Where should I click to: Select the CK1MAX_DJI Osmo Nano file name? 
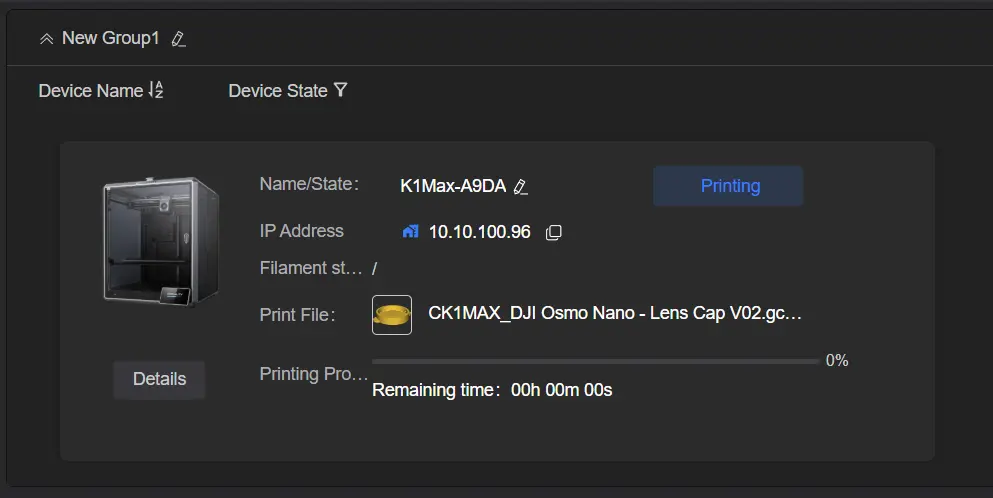point(614,313)
